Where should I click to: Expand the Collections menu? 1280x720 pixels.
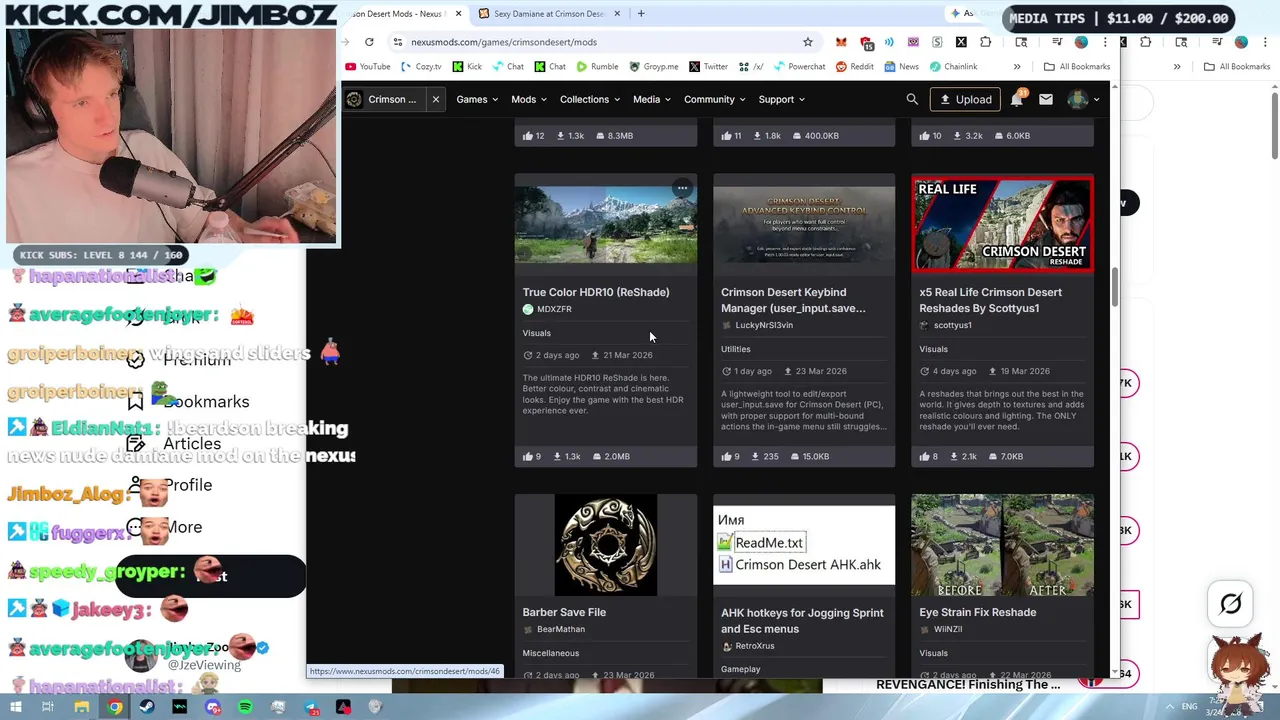[589, 99]
